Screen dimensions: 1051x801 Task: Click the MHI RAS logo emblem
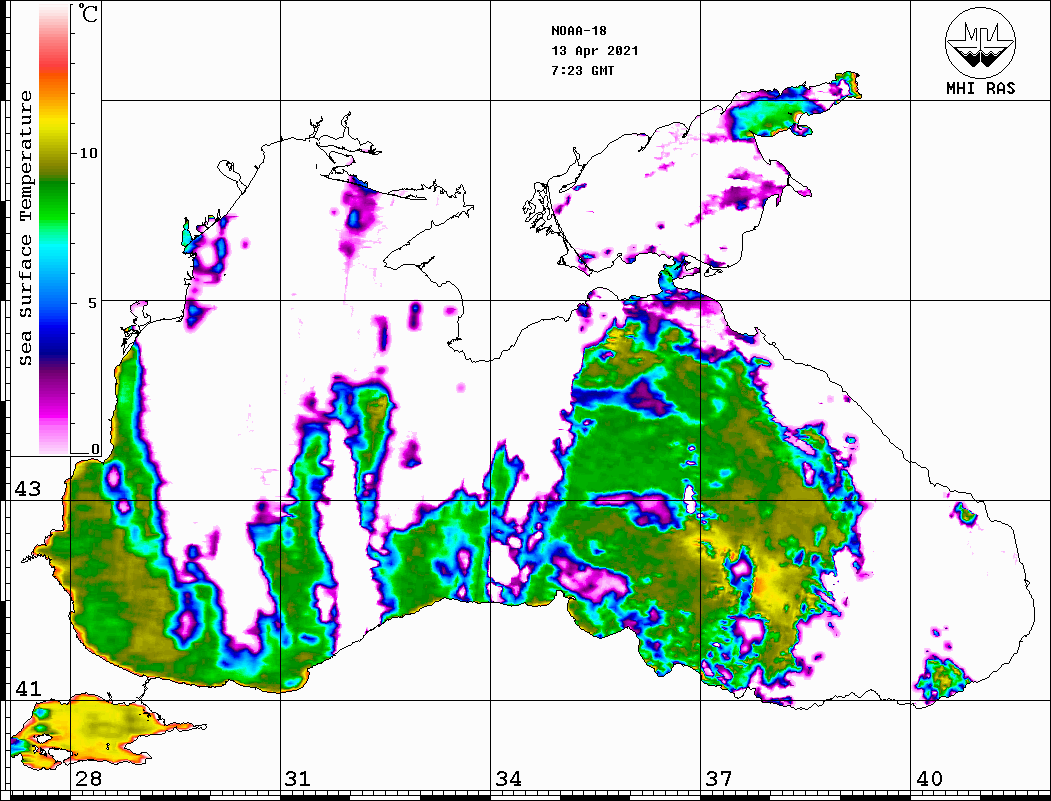point(980,42)
